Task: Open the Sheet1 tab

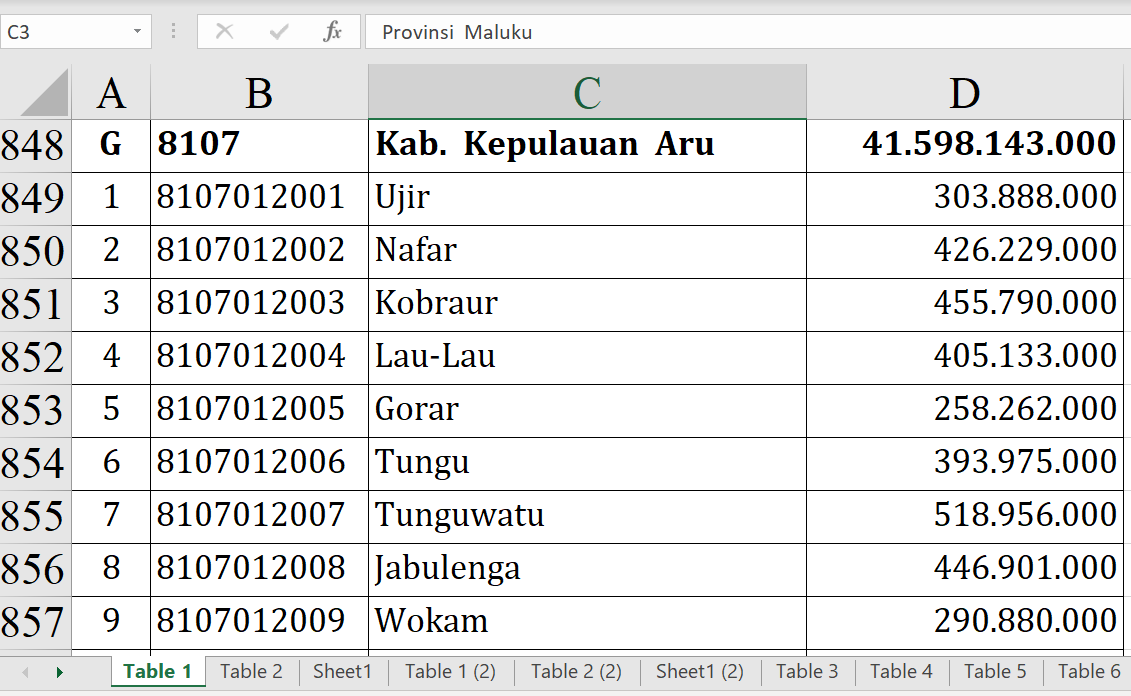Action: point(342,671)
